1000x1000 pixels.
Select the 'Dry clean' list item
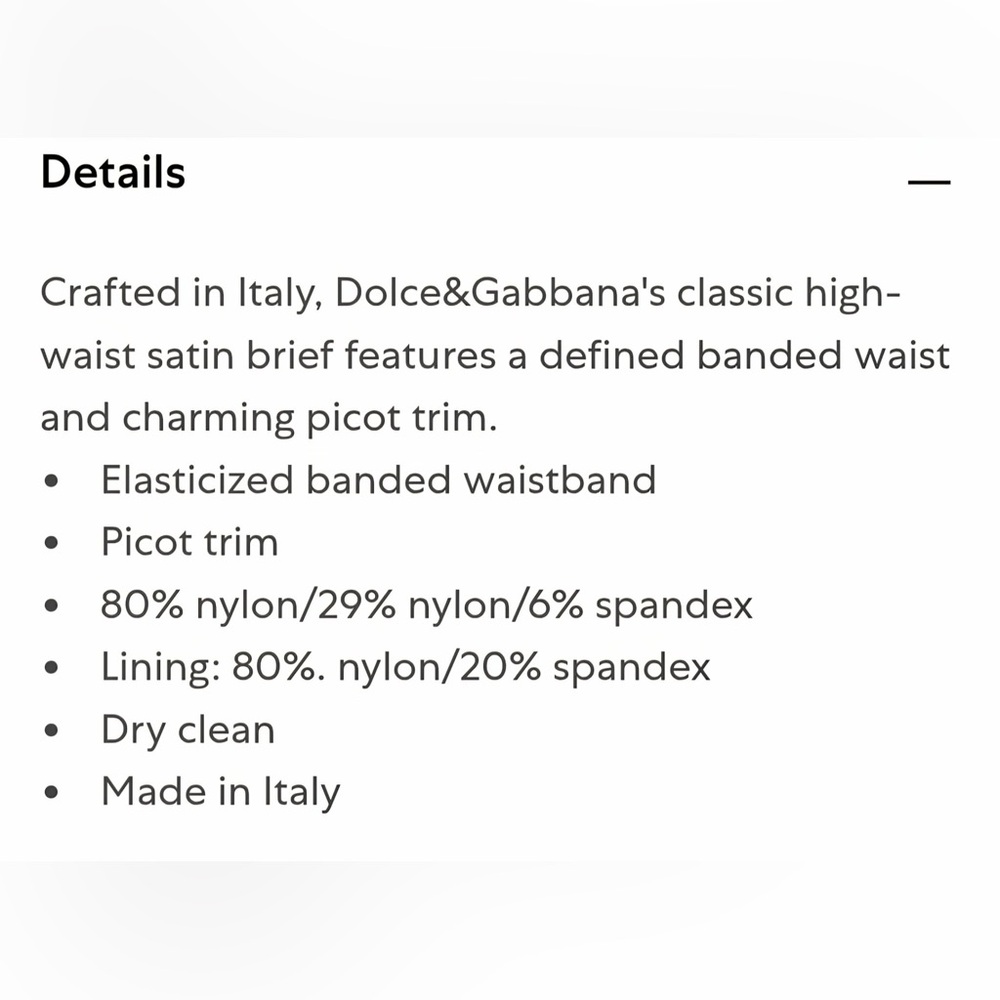pos(187,729)
